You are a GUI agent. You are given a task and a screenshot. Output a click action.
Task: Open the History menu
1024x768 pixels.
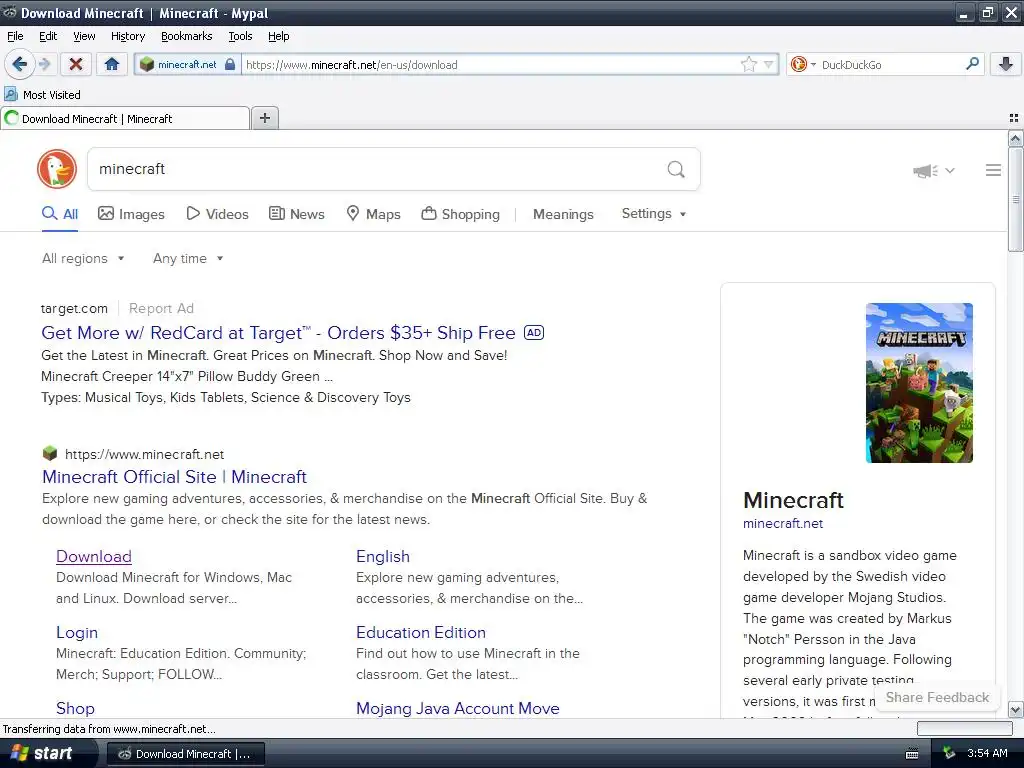click(x=127, y=36)
